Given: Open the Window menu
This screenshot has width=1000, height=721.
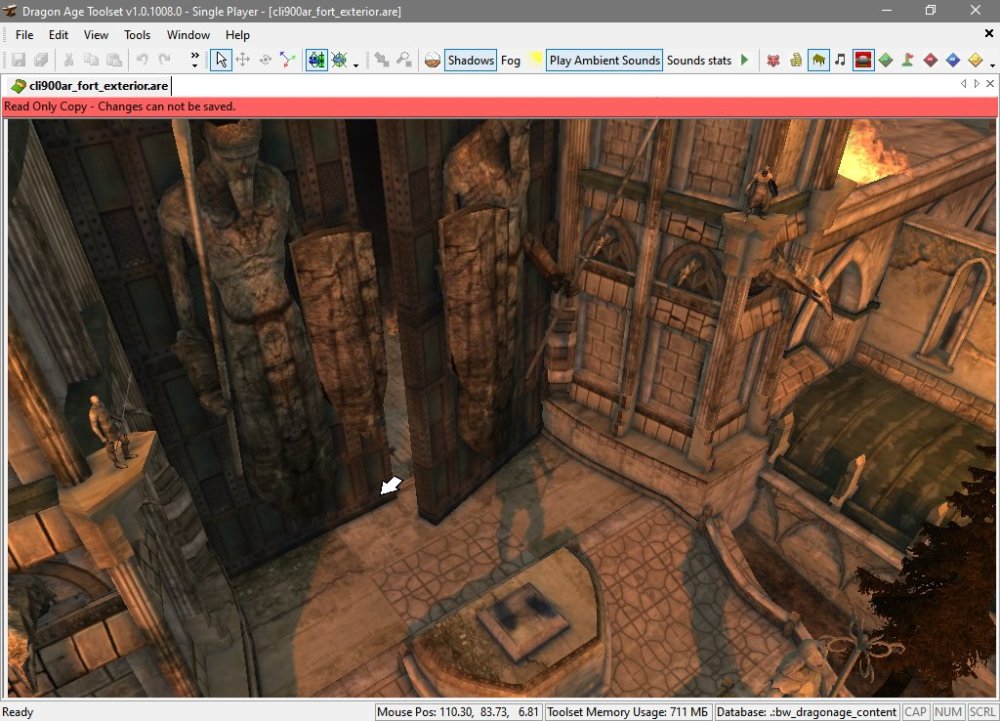Looking at the screenshot, I should coord(188,35).
